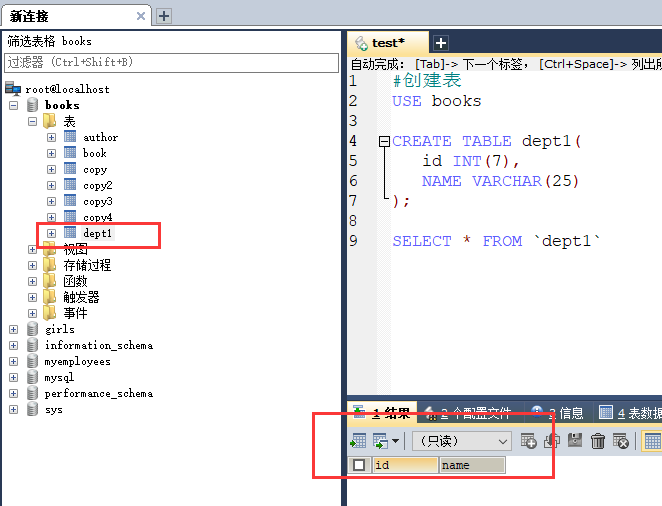Image resolution: width=662 pixels, height=506 pixels.
Task: Expand the performance_schema database
Action: point(14,393)
